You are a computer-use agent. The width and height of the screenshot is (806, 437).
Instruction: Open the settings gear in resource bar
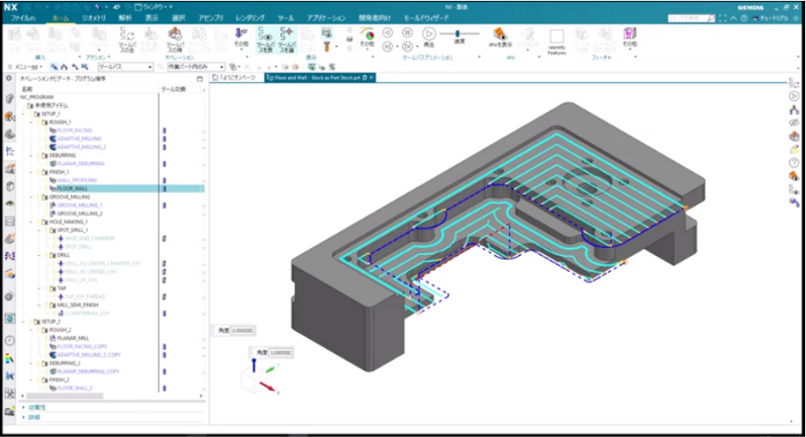coord(9,78)
